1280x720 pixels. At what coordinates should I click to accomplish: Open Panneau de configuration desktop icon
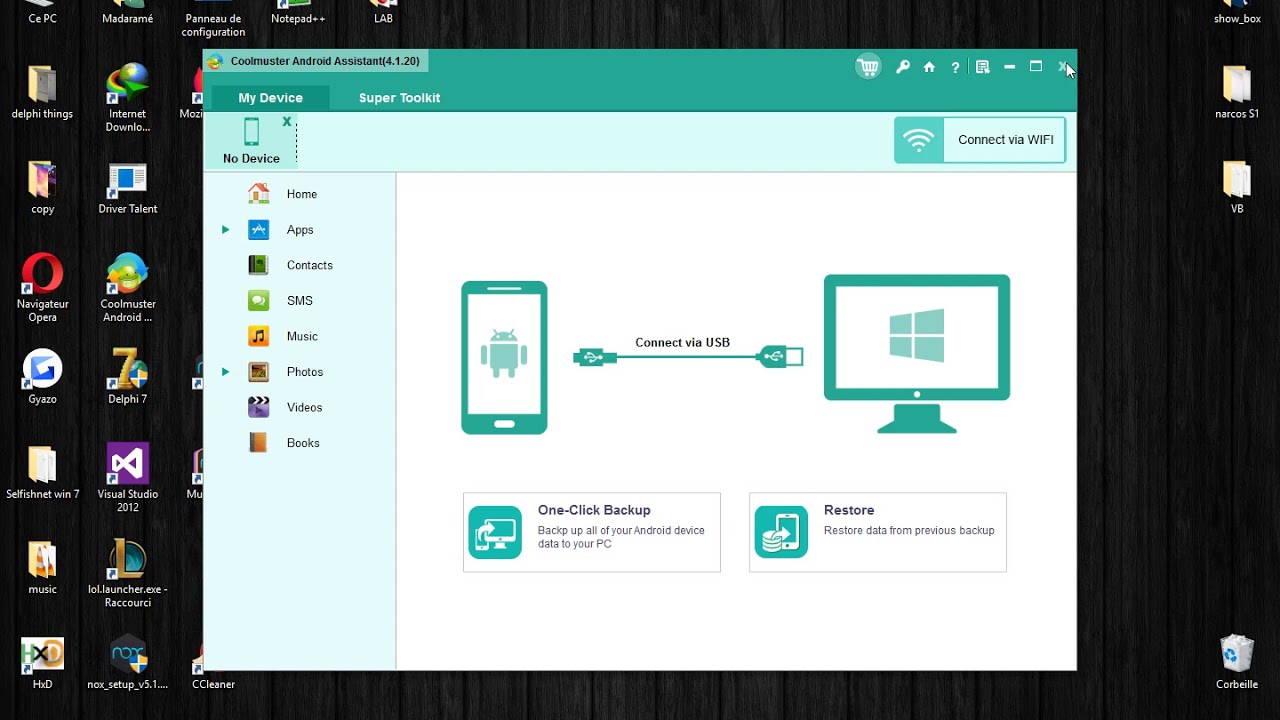click(213, 19)
